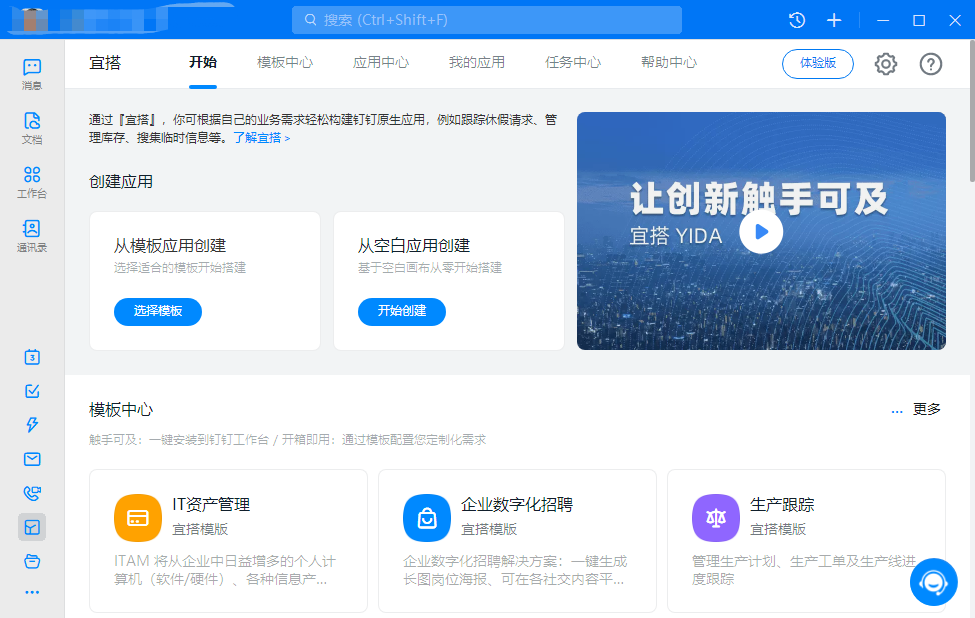Open the 工作台 workbench sidebar icon
Viewport: 975px width, 618px height.
32,182
